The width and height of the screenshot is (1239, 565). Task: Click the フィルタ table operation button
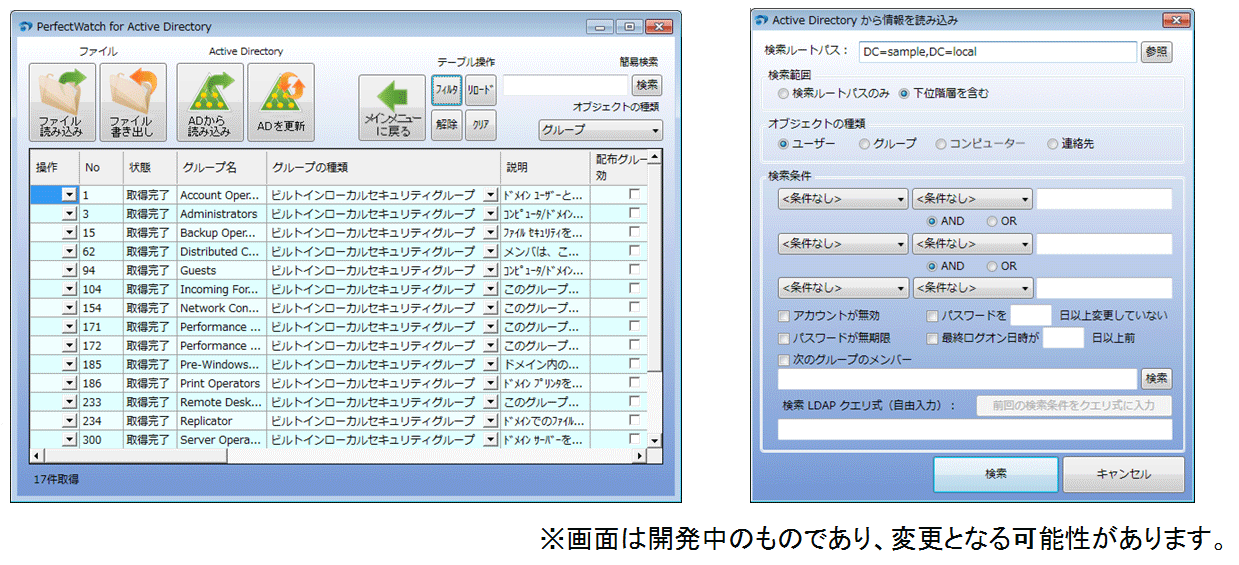click(446, 90)
